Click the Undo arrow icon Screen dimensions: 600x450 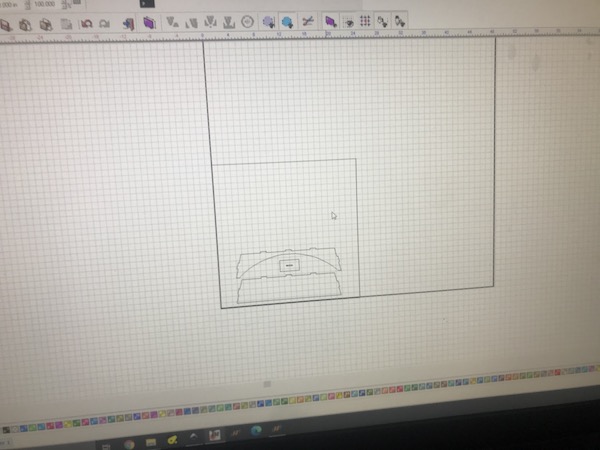pos(86,24)
